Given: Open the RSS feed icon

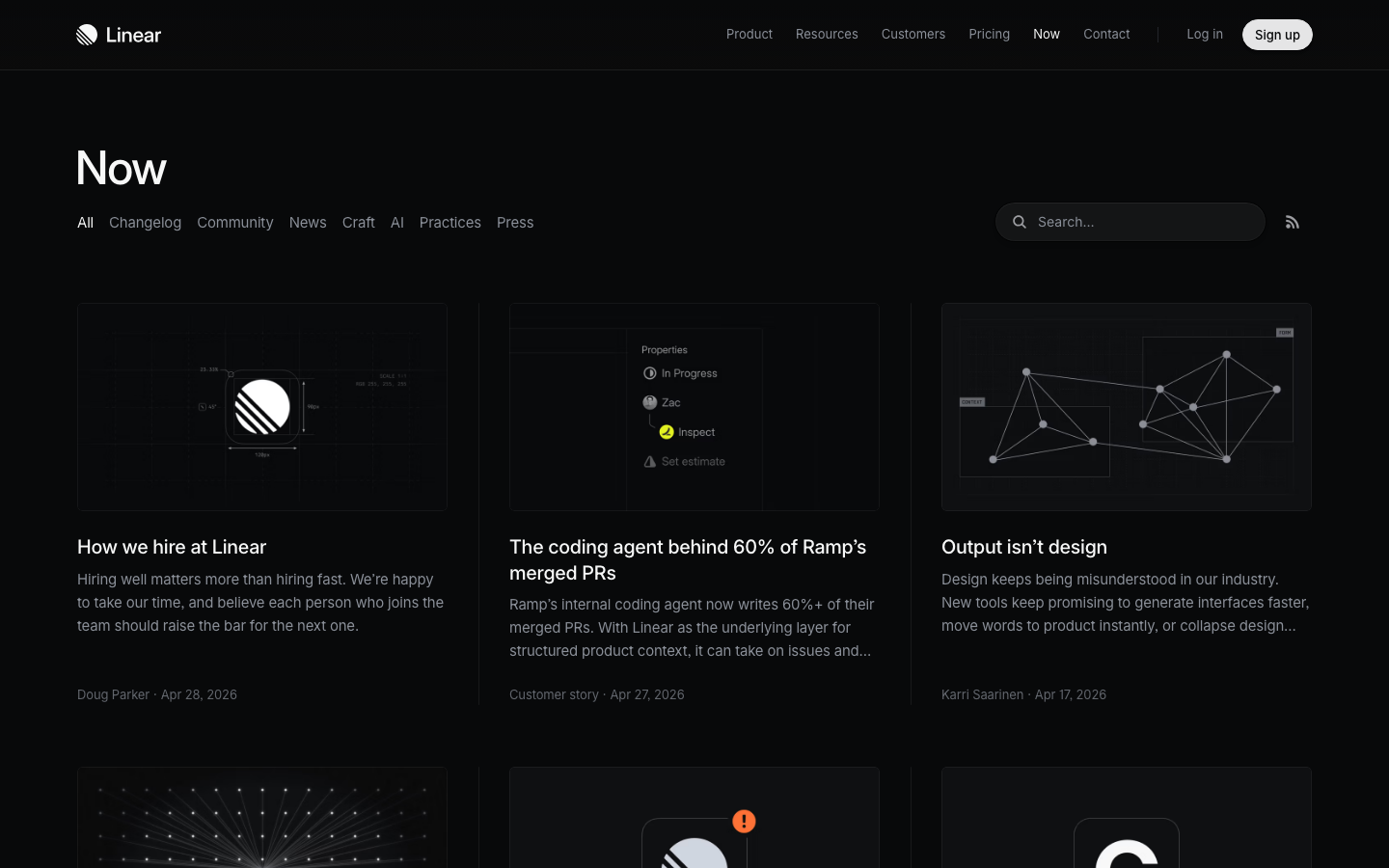Looking at the screenshot, I should [x=1293, y=223].
